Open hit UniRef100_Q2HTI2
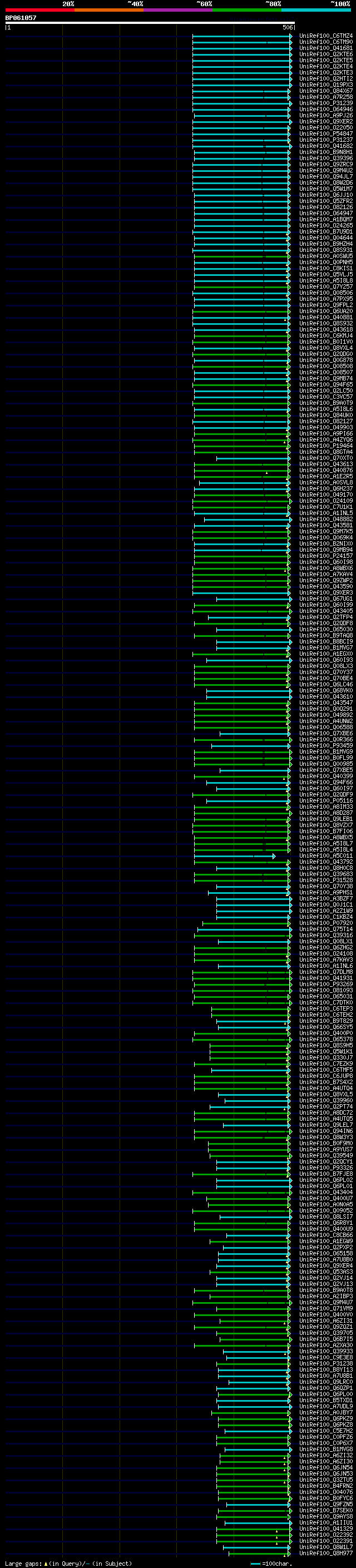The image size is (356, 1568). click(x=325, y=78)
